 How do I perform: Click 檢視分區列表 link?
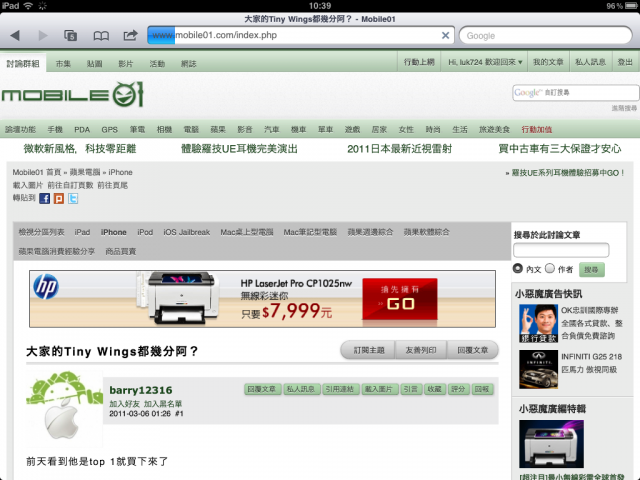pyautogui.click(x=42, y=232)
